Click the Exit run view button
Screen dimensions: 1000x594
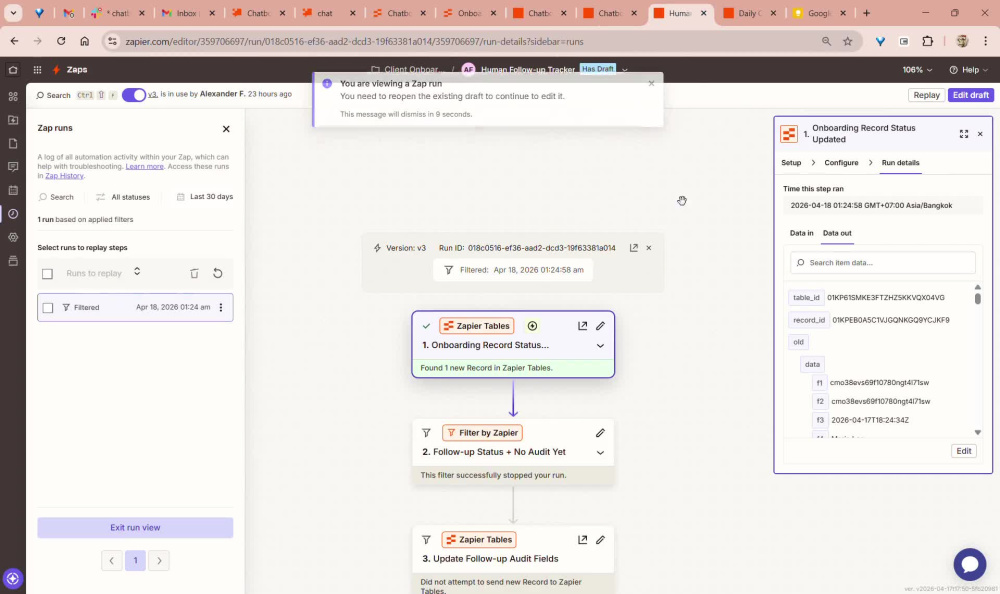pyautogui.click(x=135, y=528)
